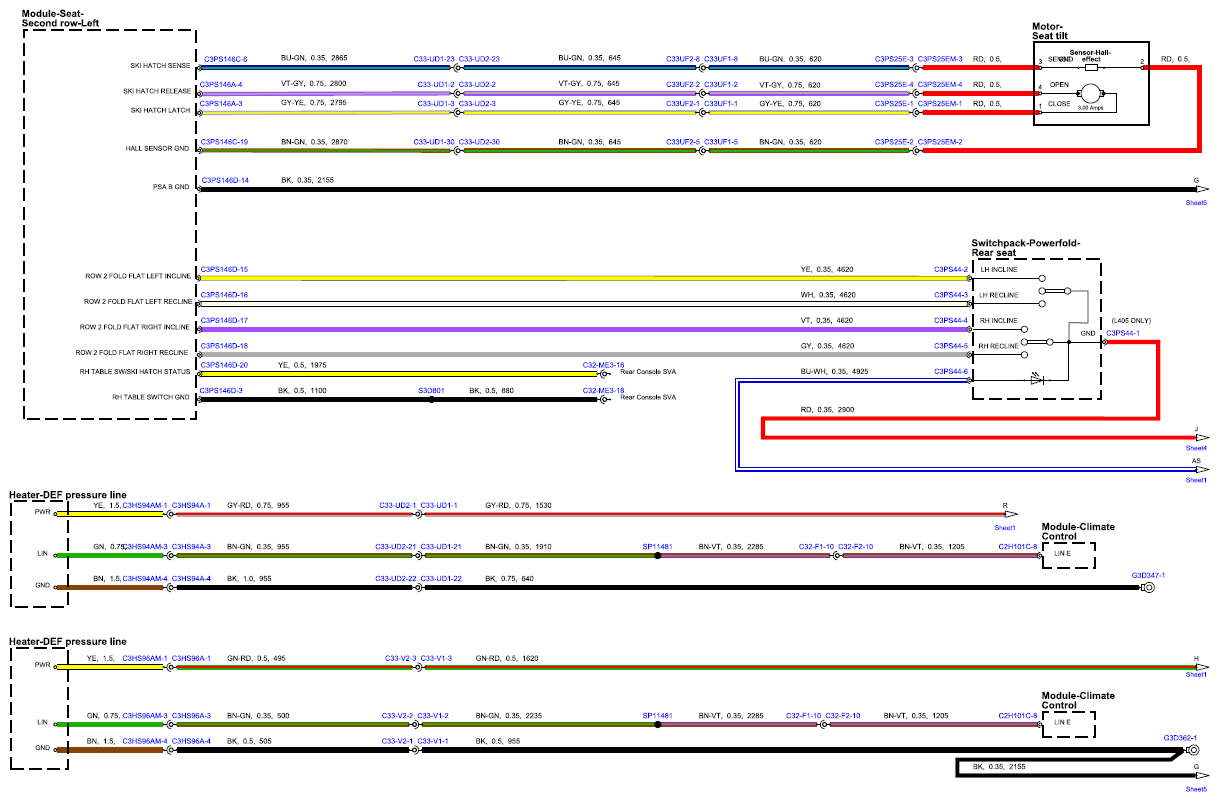Click connector C3PS146D-20

(224, 365)
